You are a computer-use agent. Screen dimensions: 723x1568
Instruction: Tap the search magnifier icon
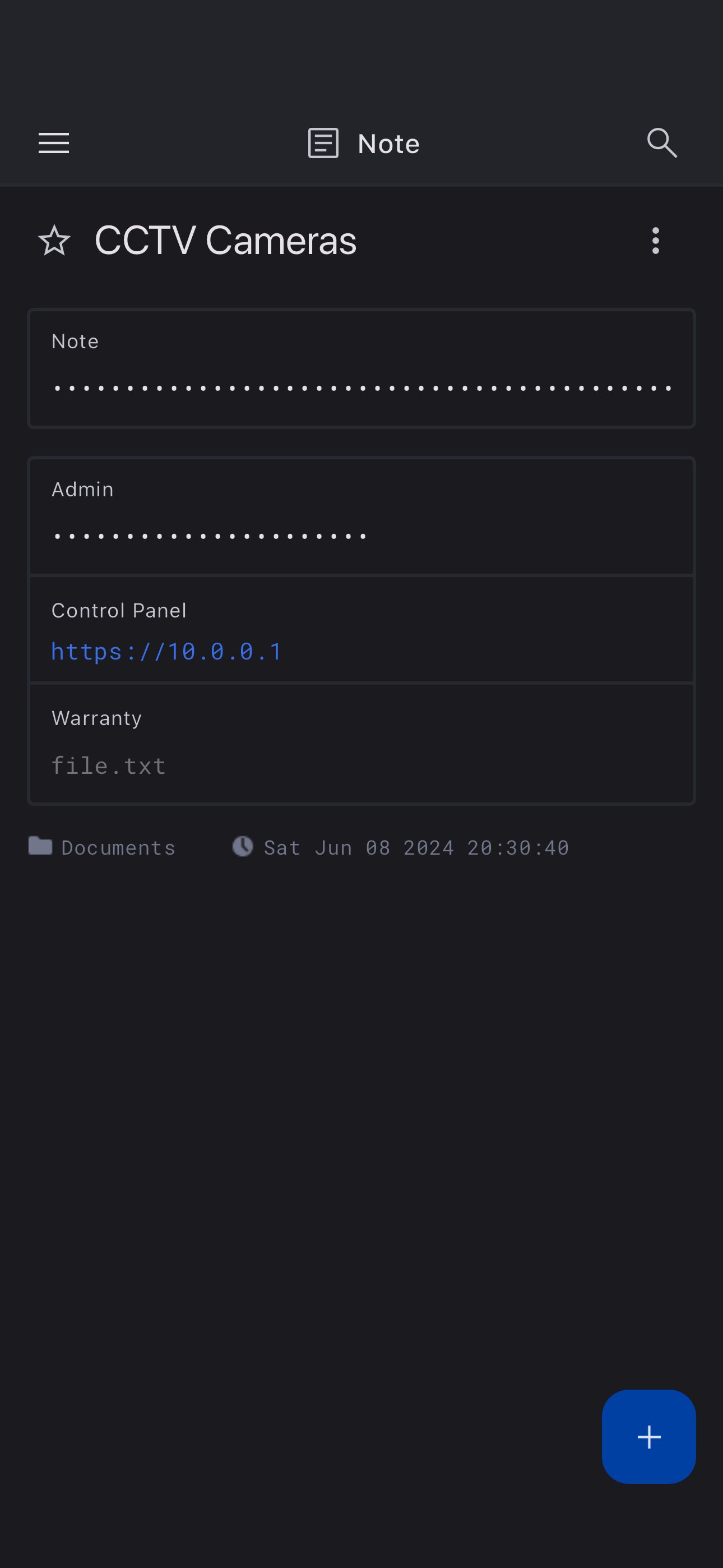[662, 144]
